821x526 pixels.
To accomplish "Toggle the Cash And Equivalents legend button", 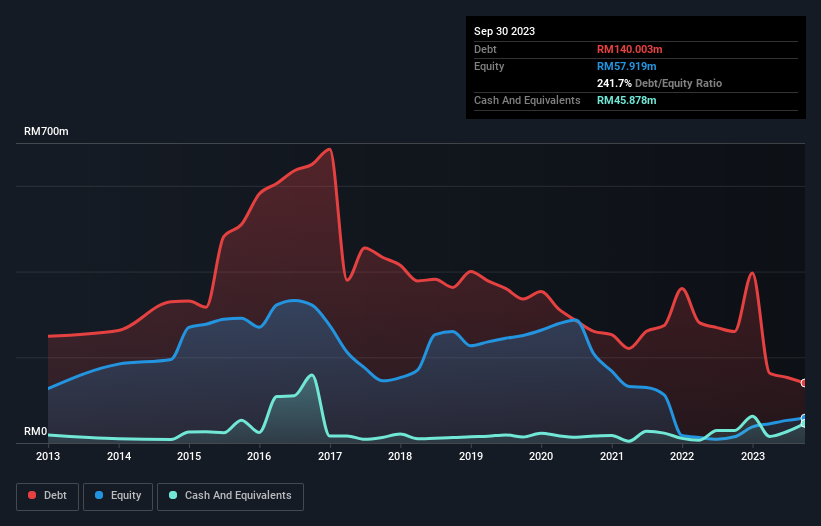I will [x=230, y=496].
